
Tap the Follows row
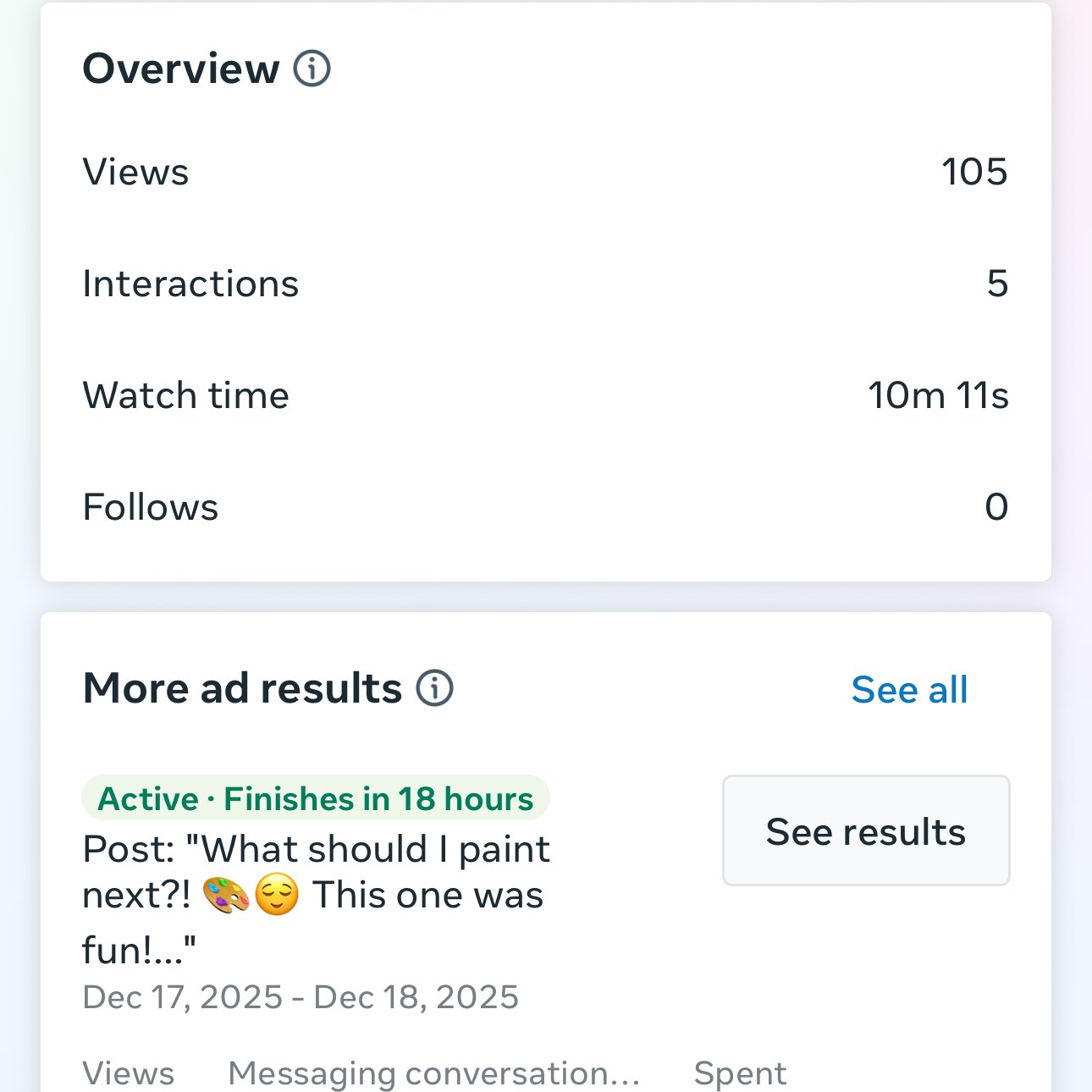(546, 507)
